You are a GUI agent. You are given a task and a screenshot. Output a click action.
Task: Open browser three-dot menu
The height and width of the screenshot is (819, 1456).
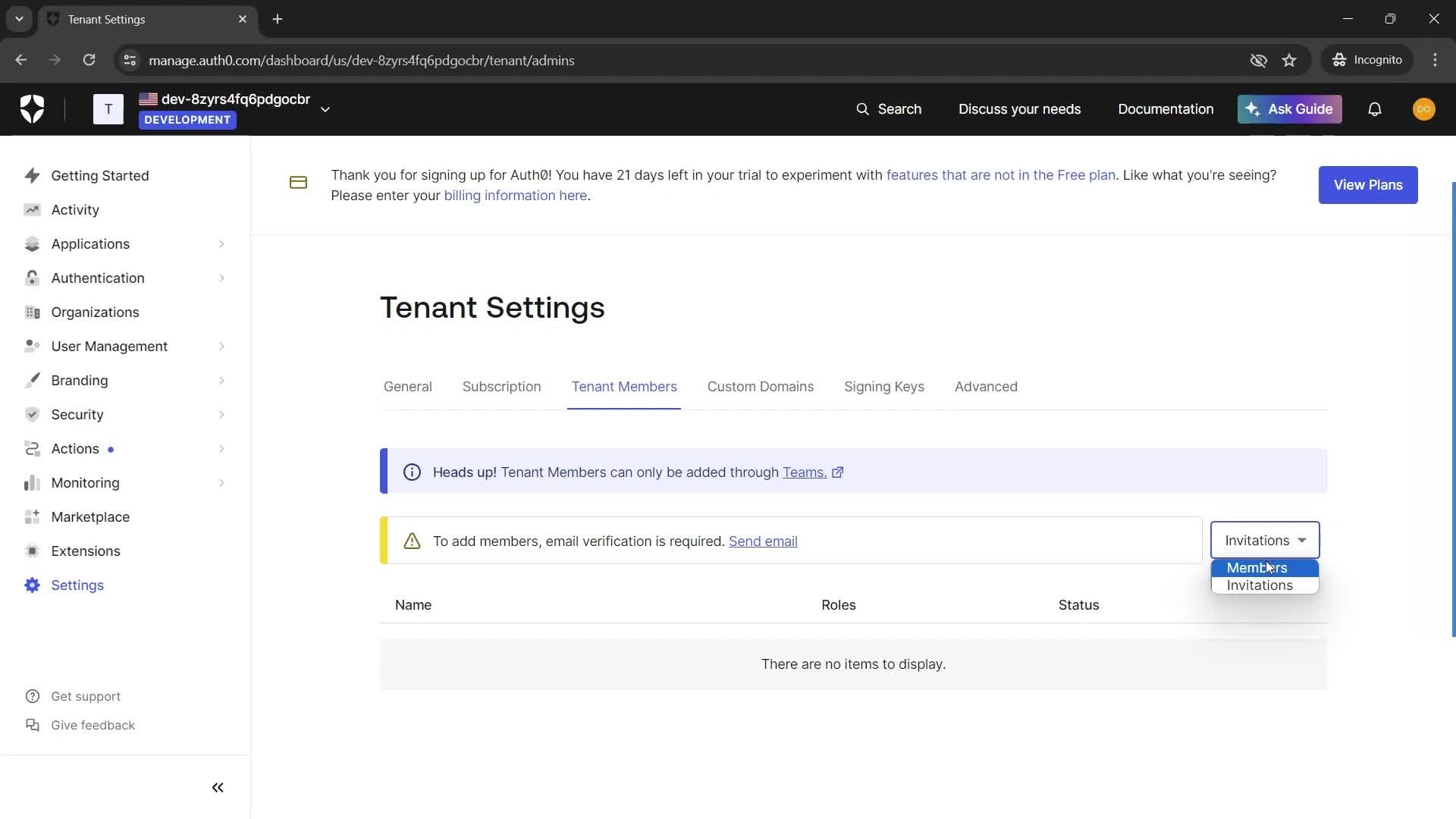(1435, 60)
